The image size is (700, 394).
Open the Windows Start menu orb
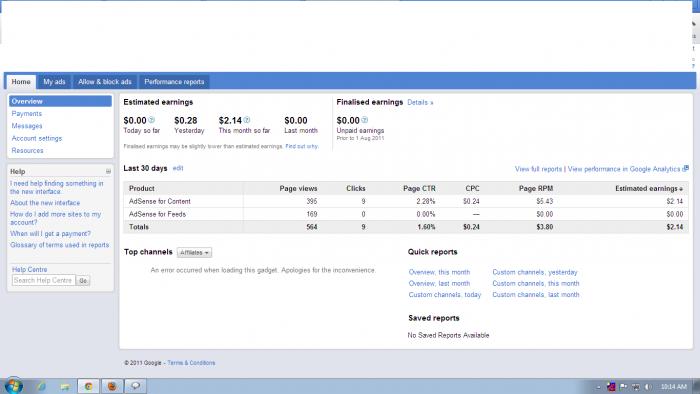tap(13, 386)
